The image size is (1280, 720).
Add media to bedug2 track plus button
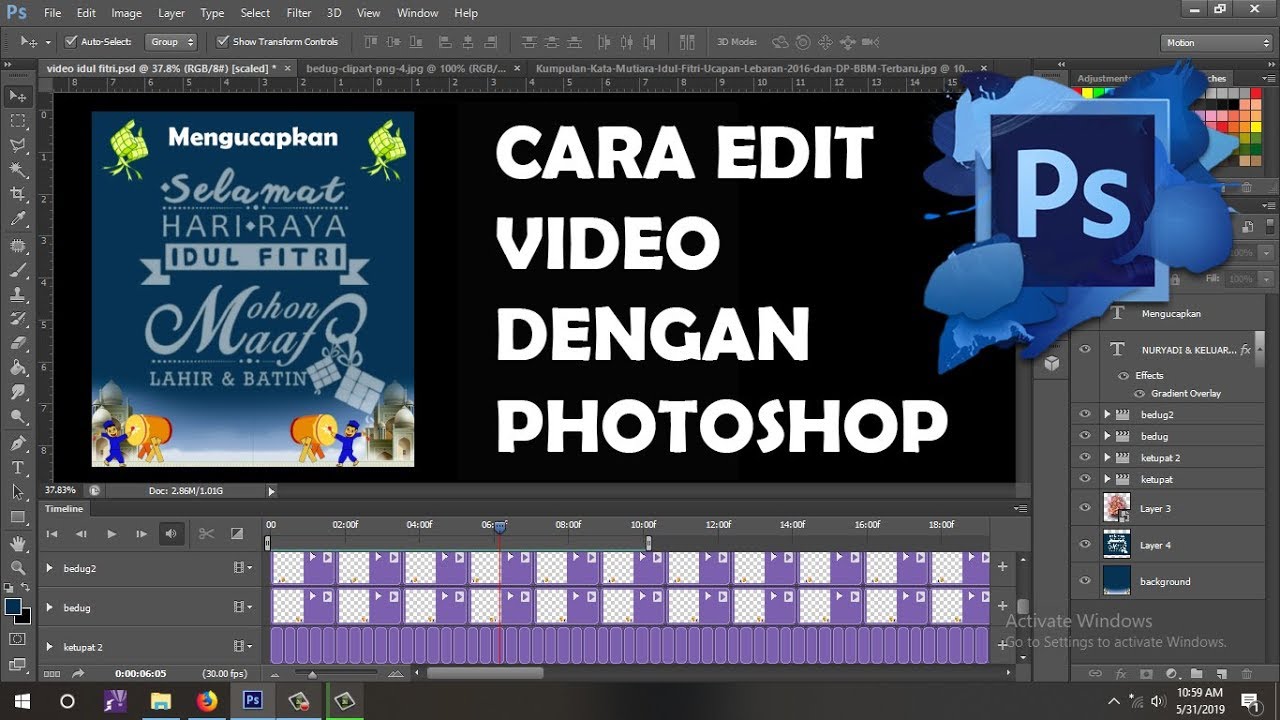click(1003, 567)
